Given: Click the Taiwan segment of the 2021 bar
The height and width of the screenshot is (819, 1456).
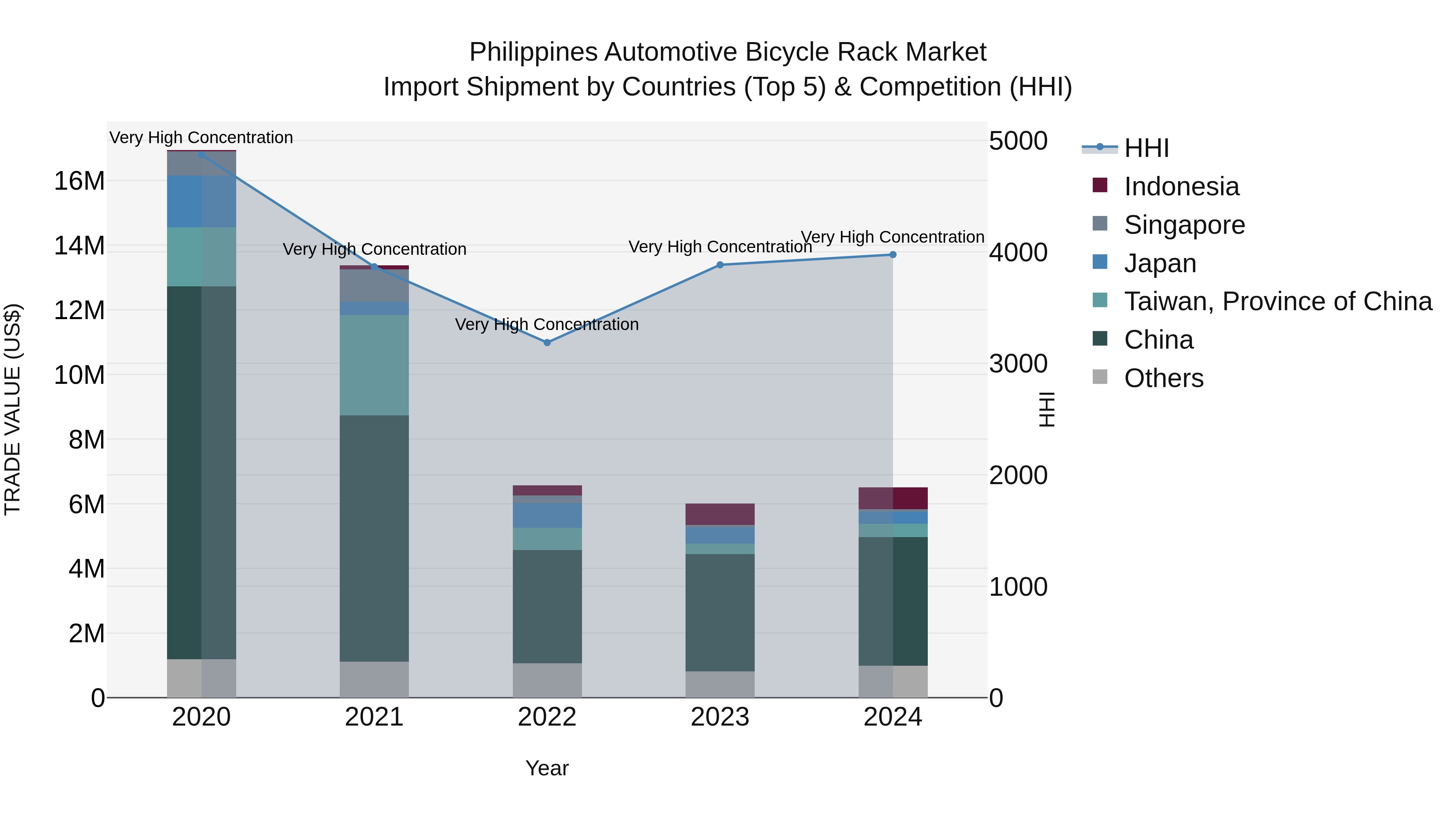Looking at the screenshot, I should pyautogui.click(x=374, y=365).
